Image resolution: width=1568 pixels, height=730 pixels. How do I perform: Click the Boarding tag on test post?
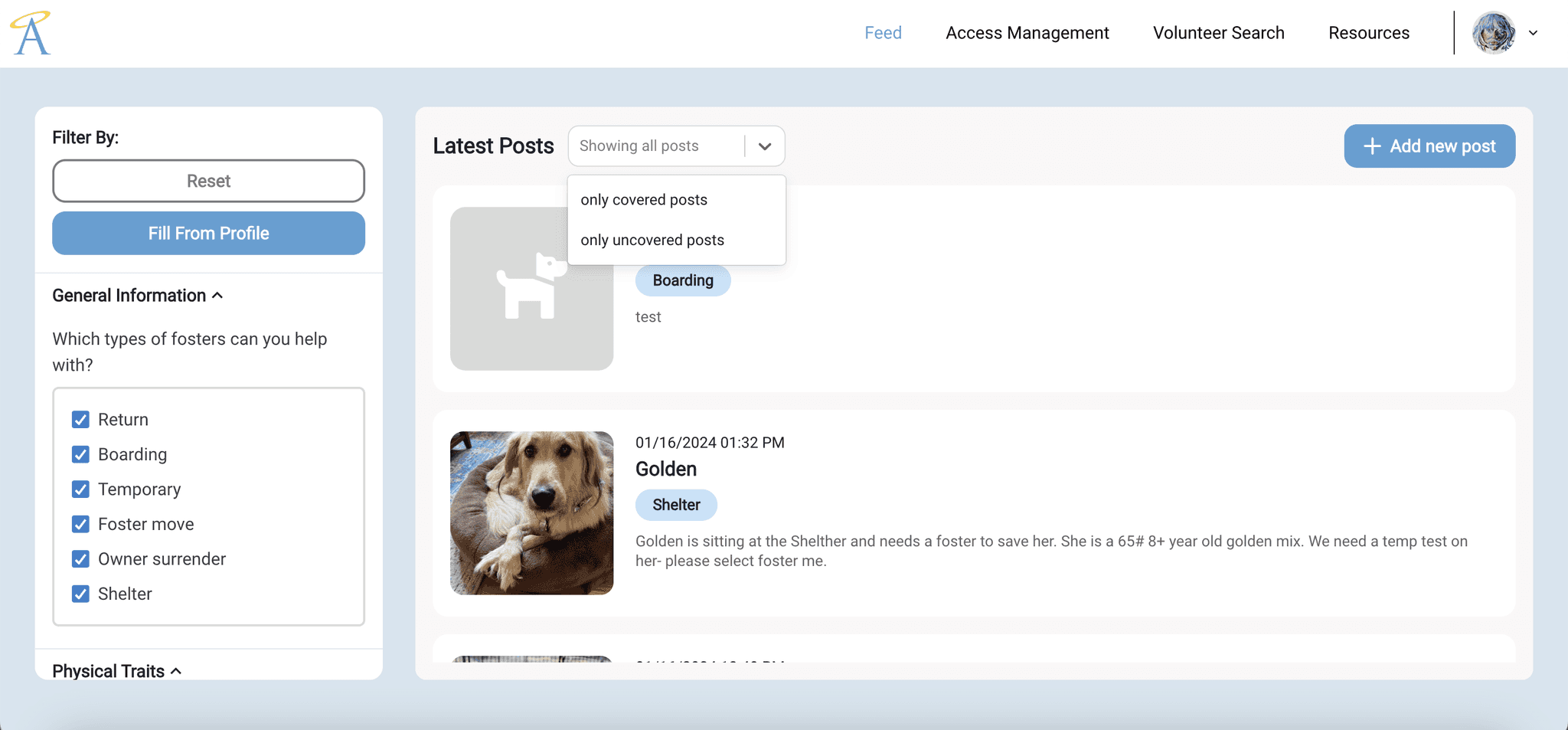683,280
